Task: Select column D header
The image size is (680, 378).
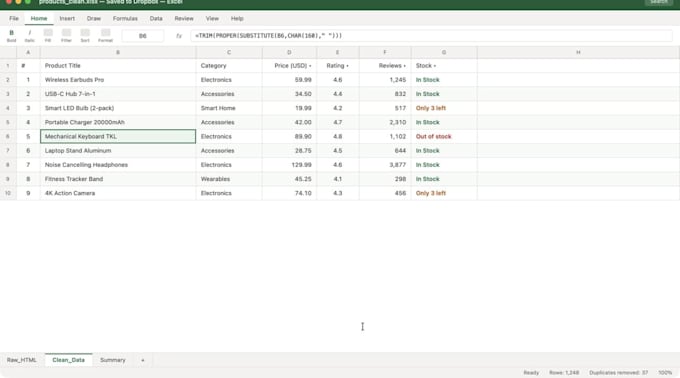Action: 289,52
